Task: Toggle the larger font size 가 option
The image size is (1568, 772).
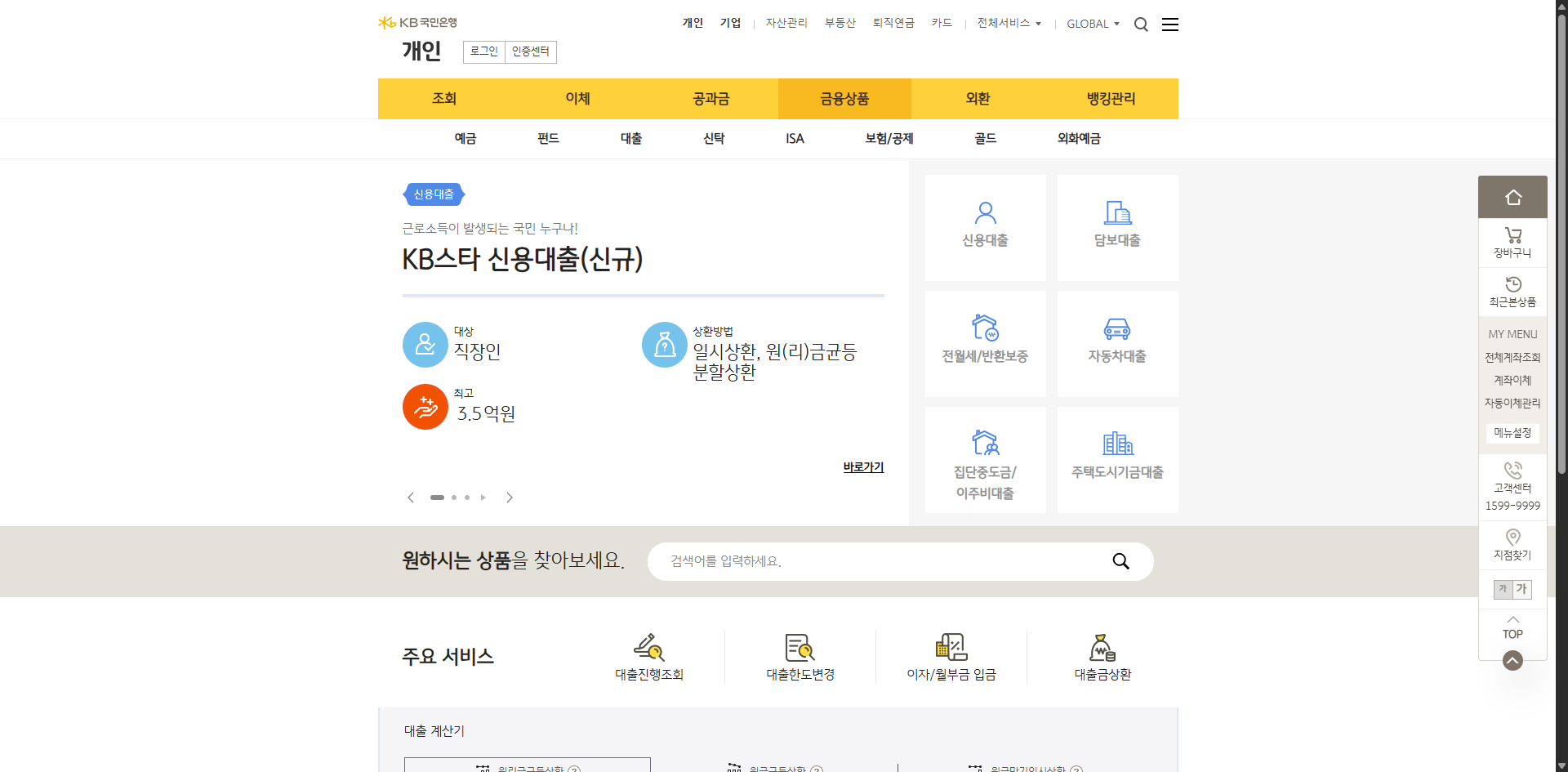Action: coord(1522,589)
